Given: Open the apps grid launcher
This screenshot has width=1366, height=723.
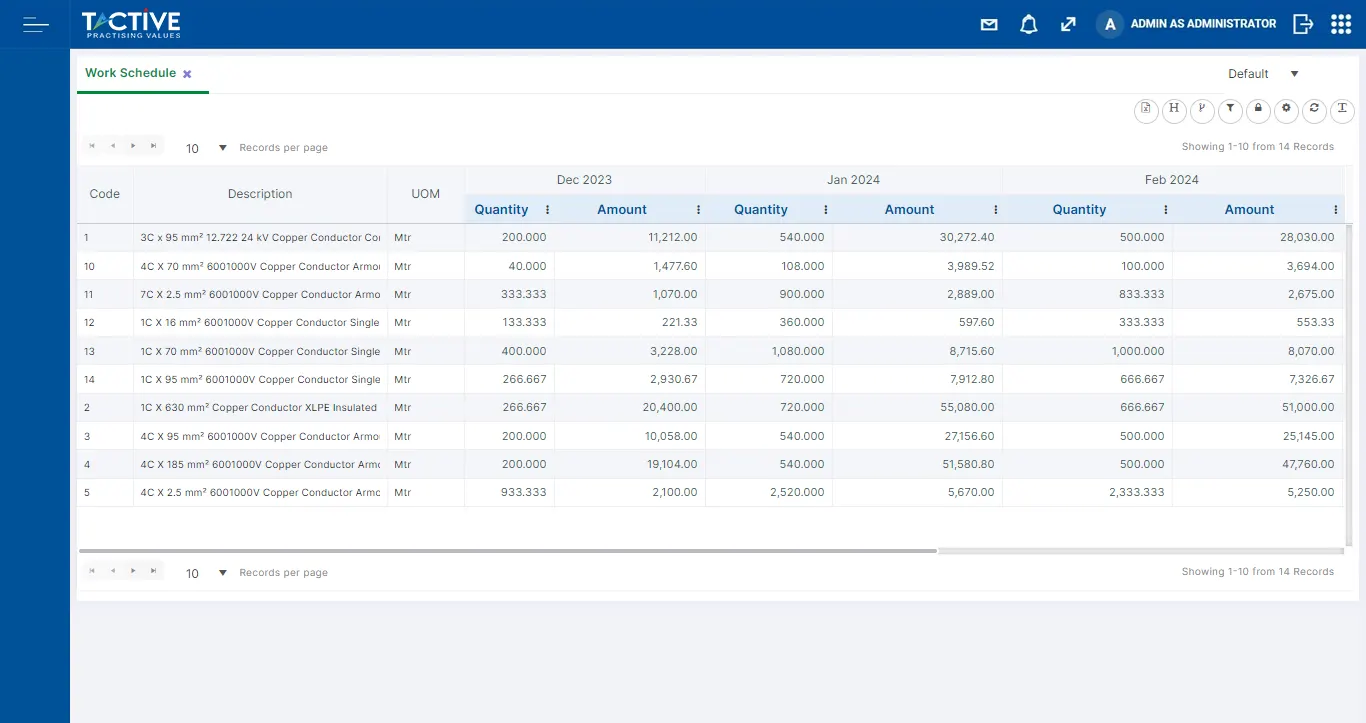Looking at the screenshot, I should coord(1341,25).
